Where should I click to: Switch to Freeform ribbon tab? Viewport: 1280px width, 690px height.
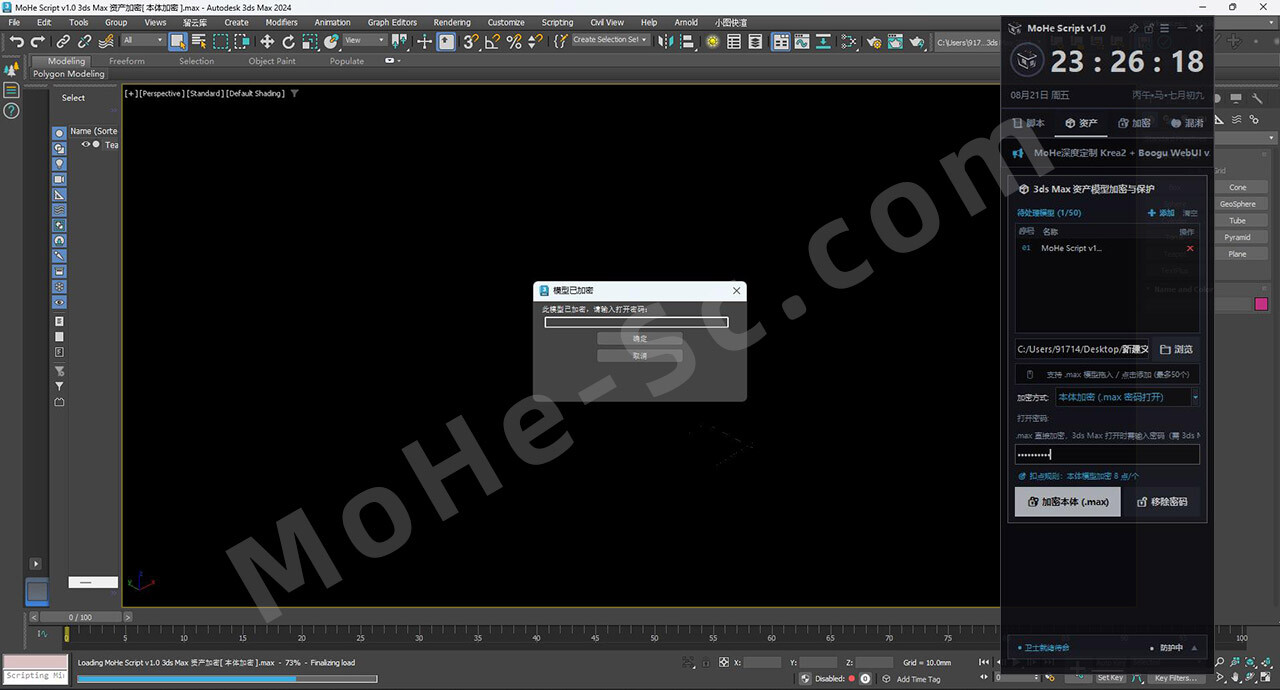[x=127, y=61]
